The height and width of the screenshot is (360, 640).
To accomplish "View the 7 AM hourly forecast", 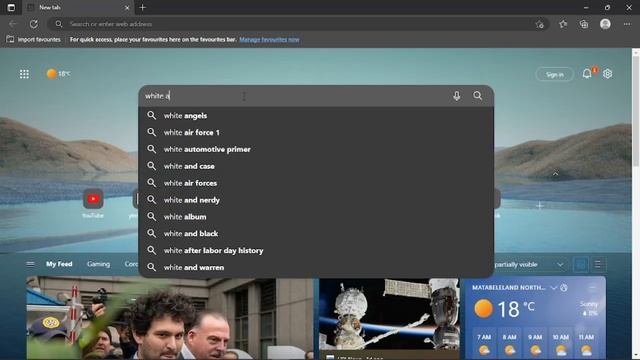I will 484,344.
